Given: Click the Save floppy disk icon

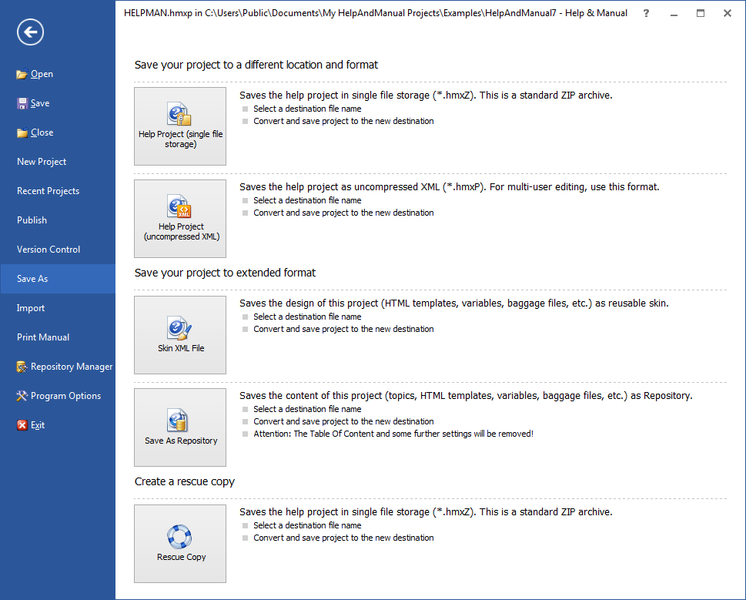Looking at the screenshot, I should point(22,104).
